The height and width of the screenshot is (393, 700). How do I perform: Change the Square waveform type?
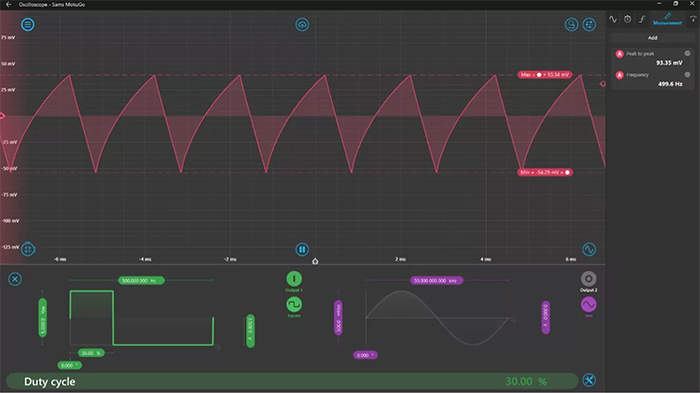(x=294, y=305)
